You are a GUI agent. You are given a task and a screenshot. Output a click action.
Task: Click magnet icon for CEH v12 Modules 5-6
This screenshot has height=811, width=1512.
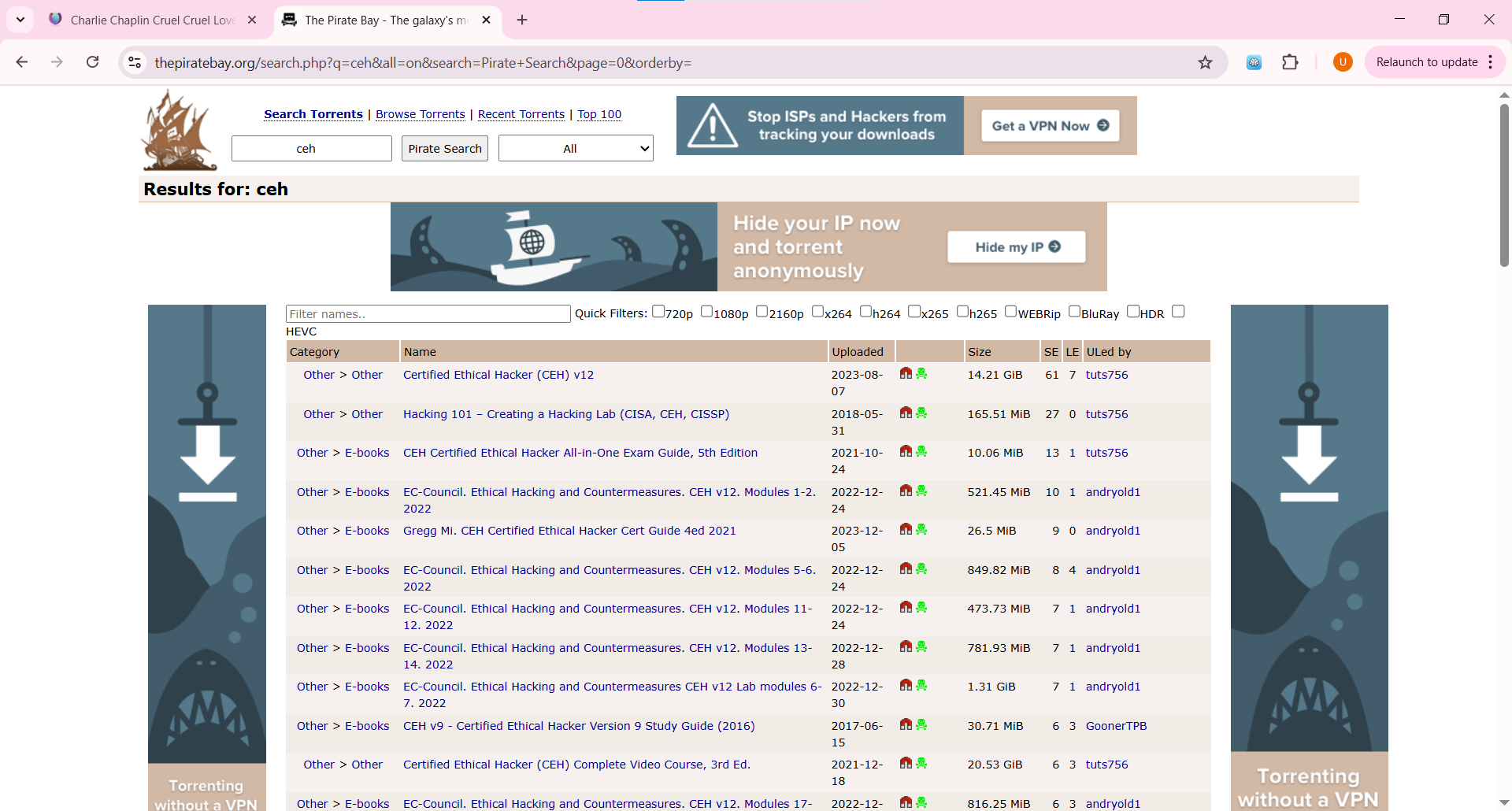coord(906,568)
